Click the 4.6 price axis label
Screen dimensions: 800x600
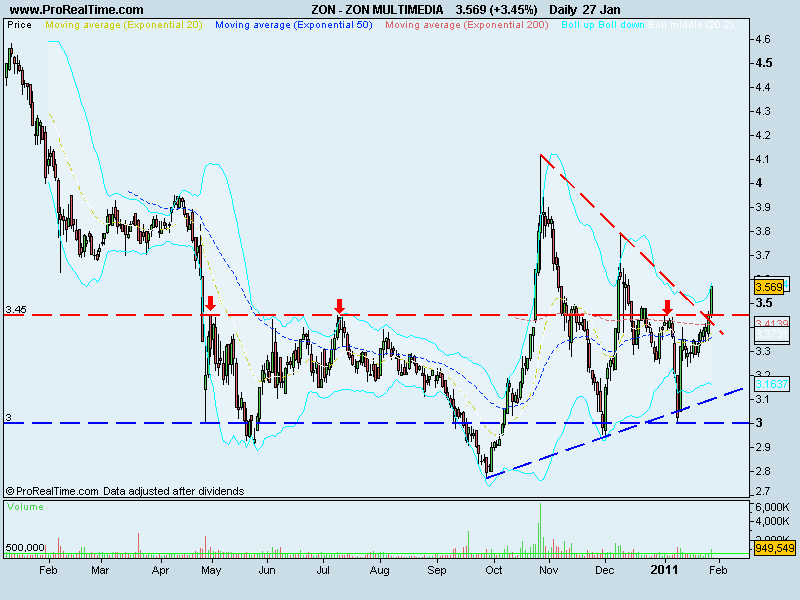[763, 39]
